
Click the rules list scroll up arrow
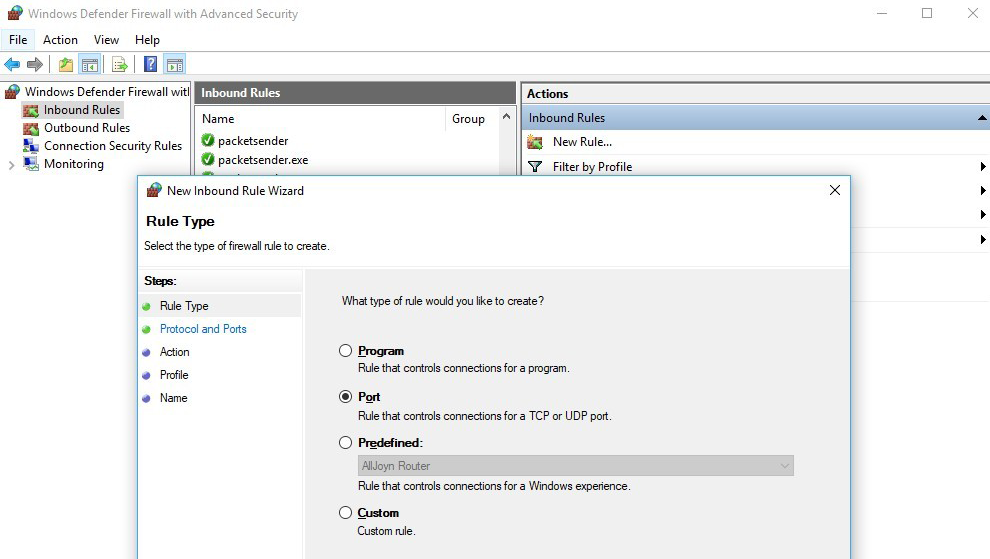click(x=506, y=117)
